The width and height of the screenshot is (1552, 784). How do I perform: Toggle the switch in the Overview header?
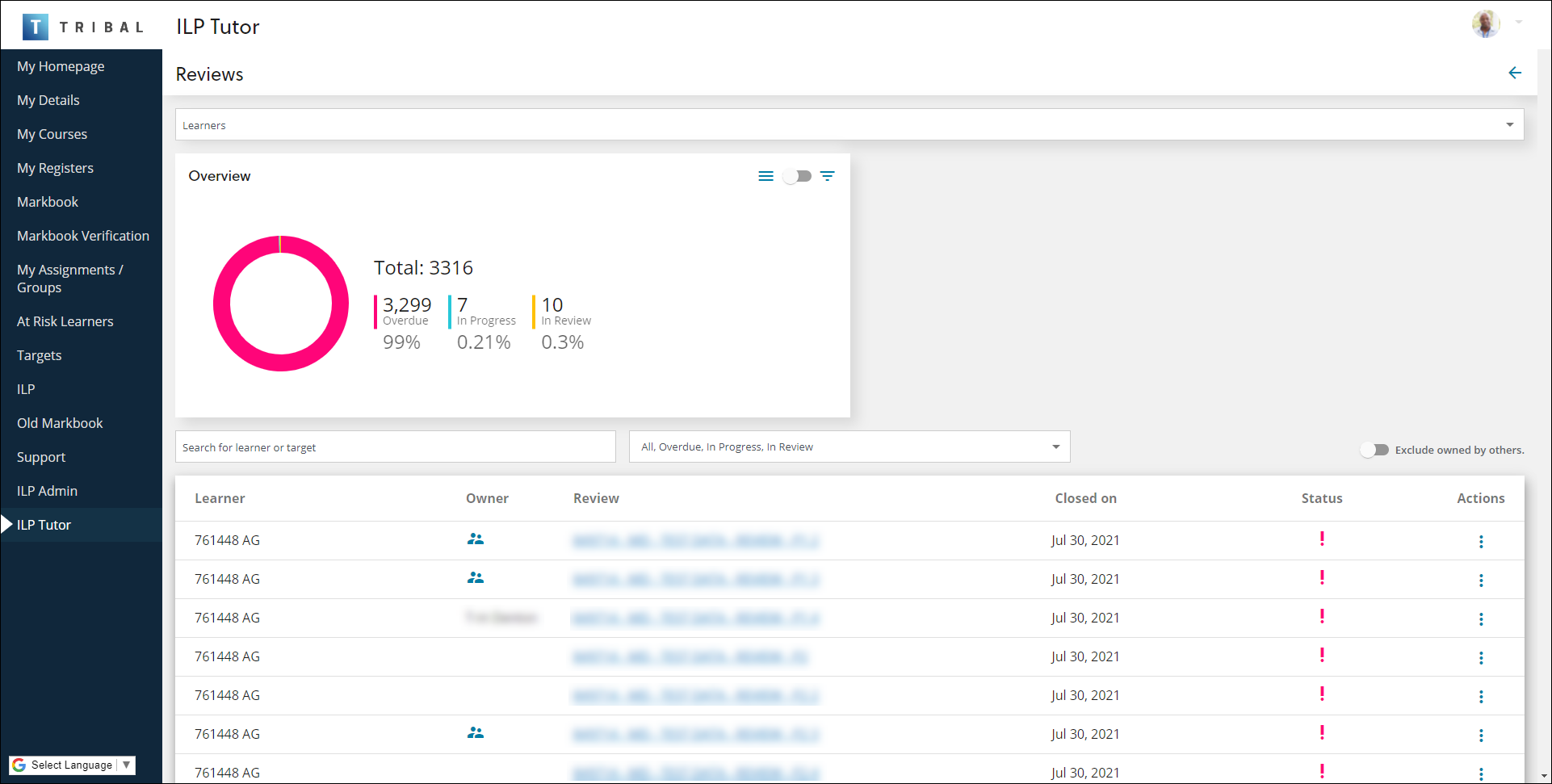point(797,175)
